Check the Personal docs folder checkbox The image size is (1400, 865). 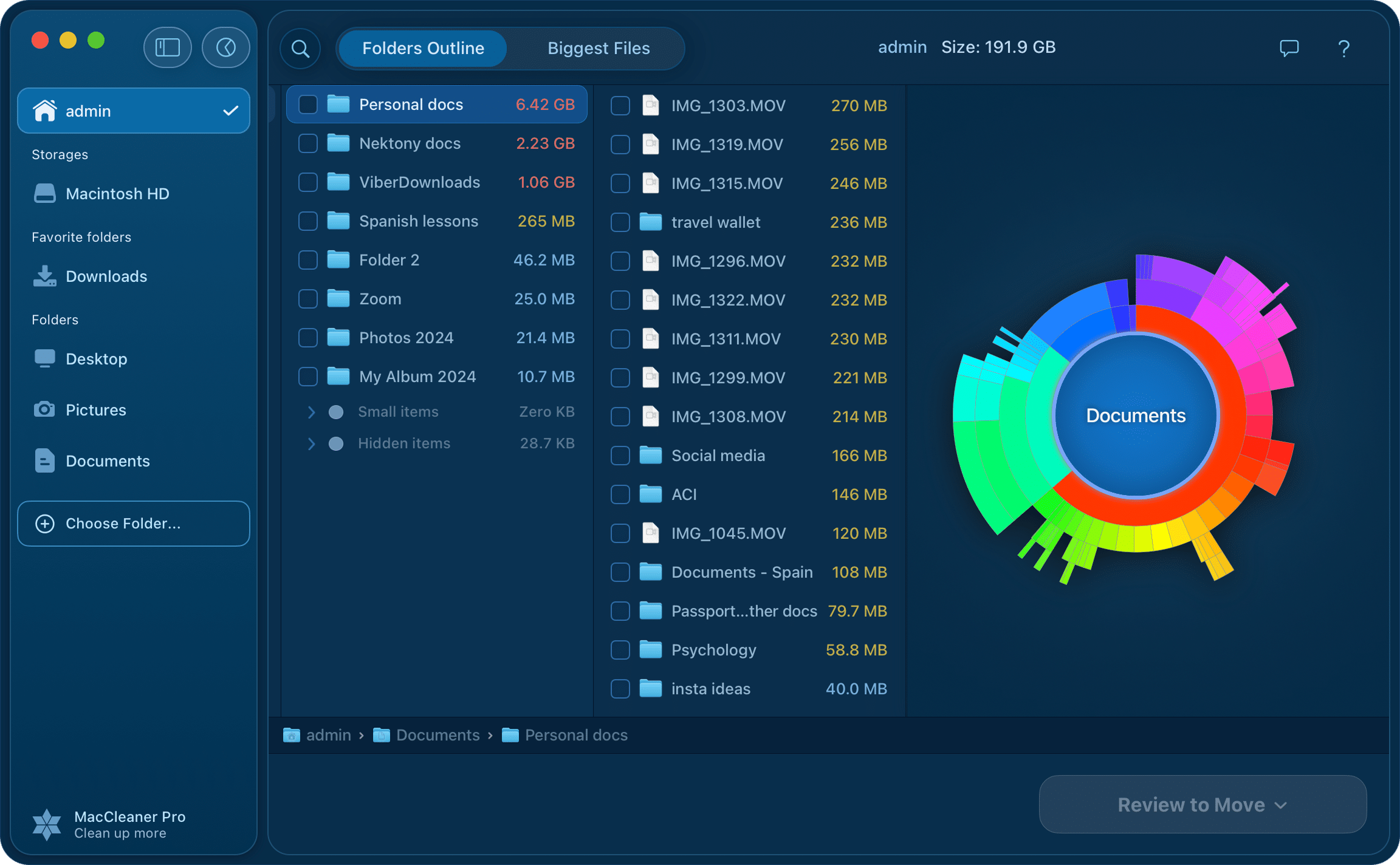pyautogui.click(x=308, y=104)
